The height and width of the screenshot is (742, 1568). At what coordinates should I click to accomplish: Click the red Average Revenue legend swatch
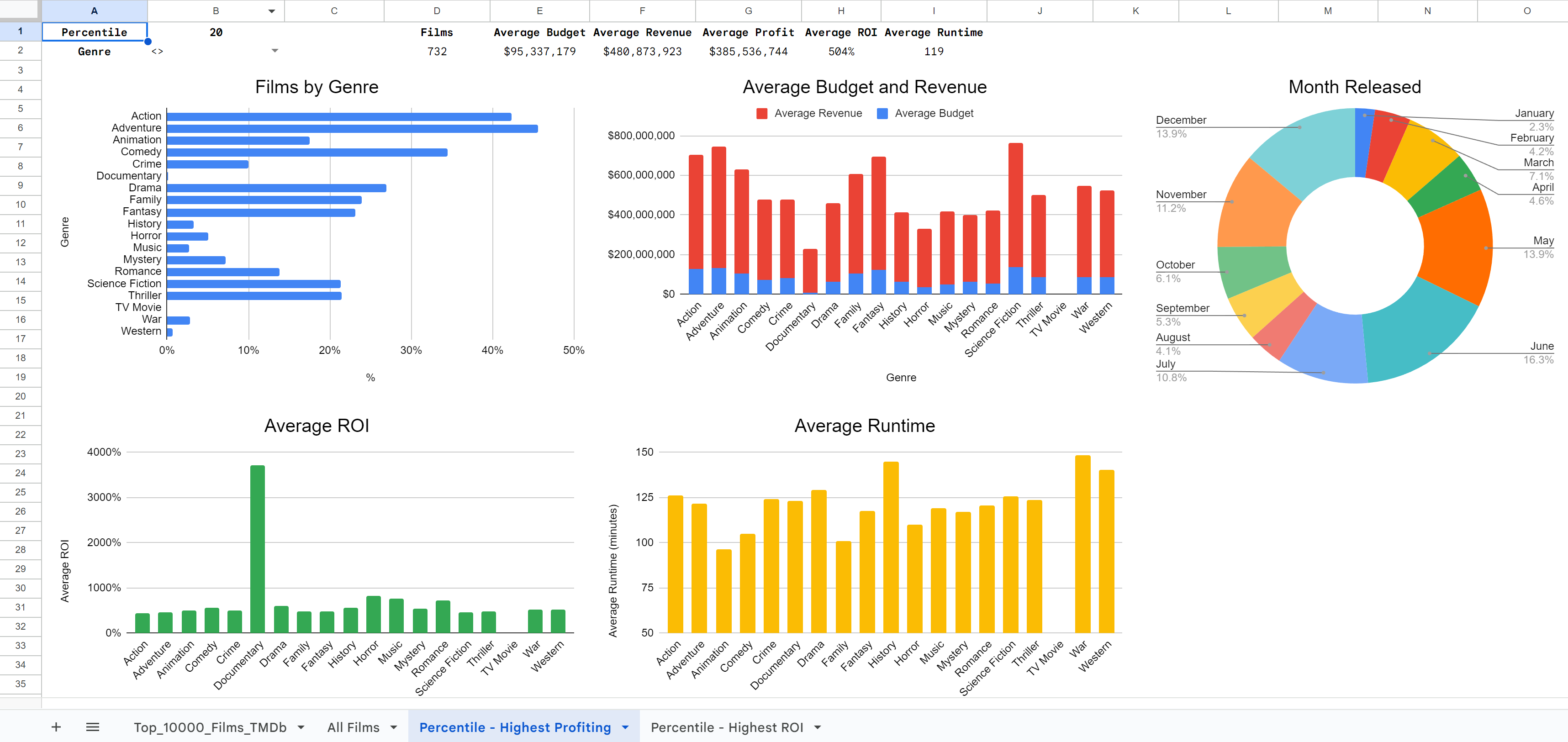761,113
